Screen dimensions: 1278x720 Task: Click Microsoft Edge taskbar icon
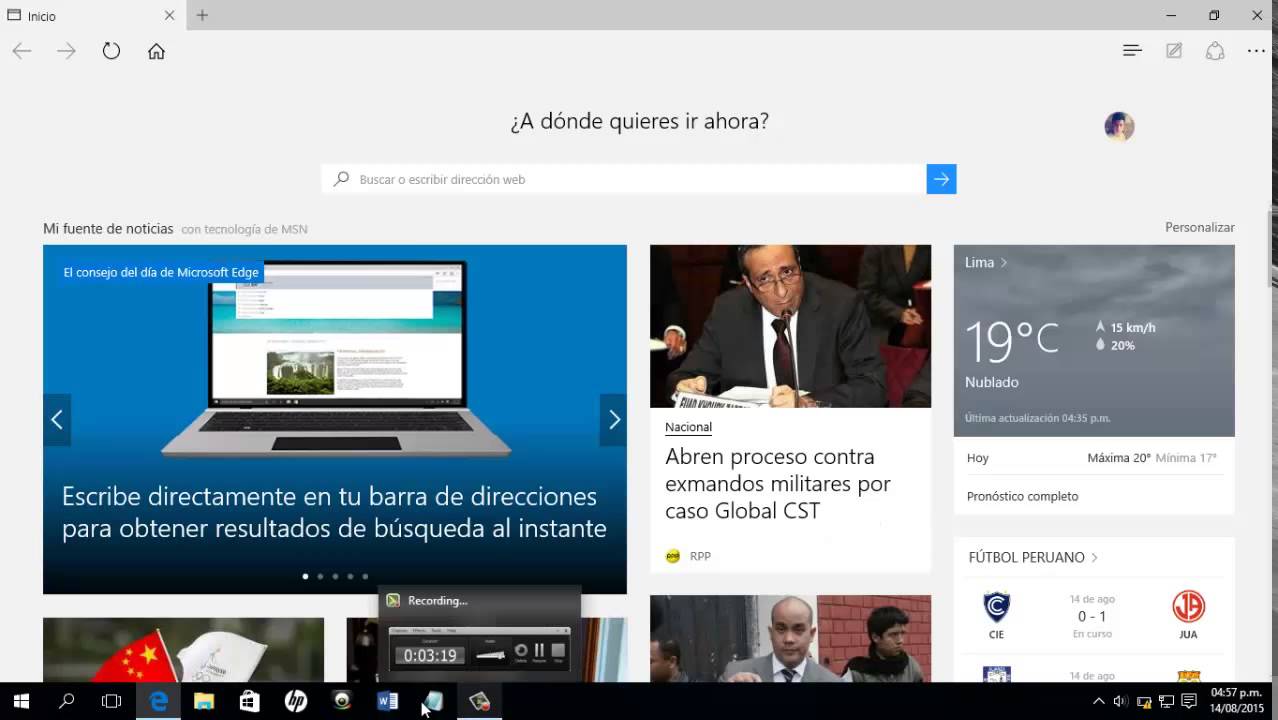pyautogui.click(x=158, y=701)
